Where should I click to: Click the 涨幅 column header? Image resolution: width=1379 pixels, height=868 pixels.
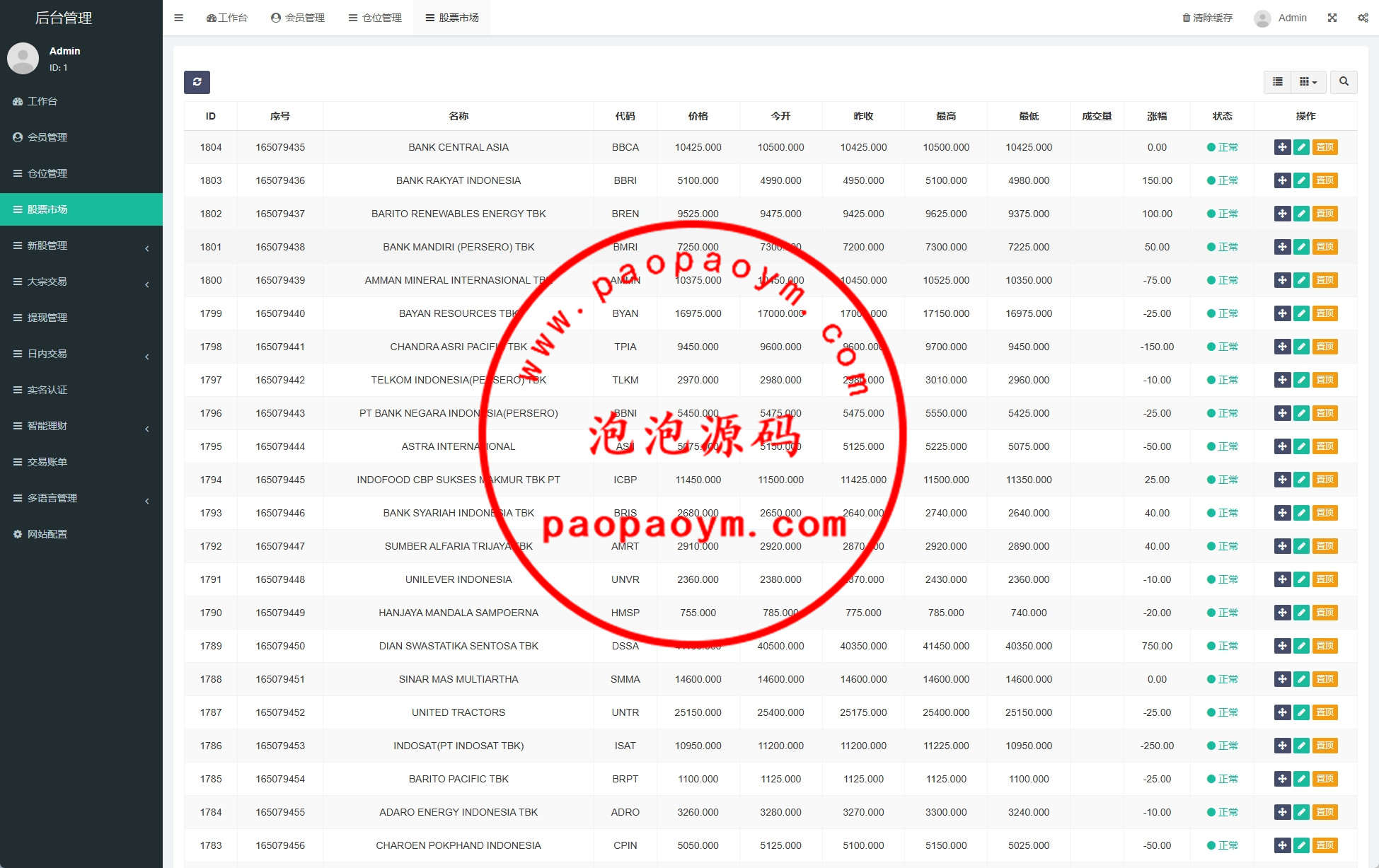tap(1157, 116)
